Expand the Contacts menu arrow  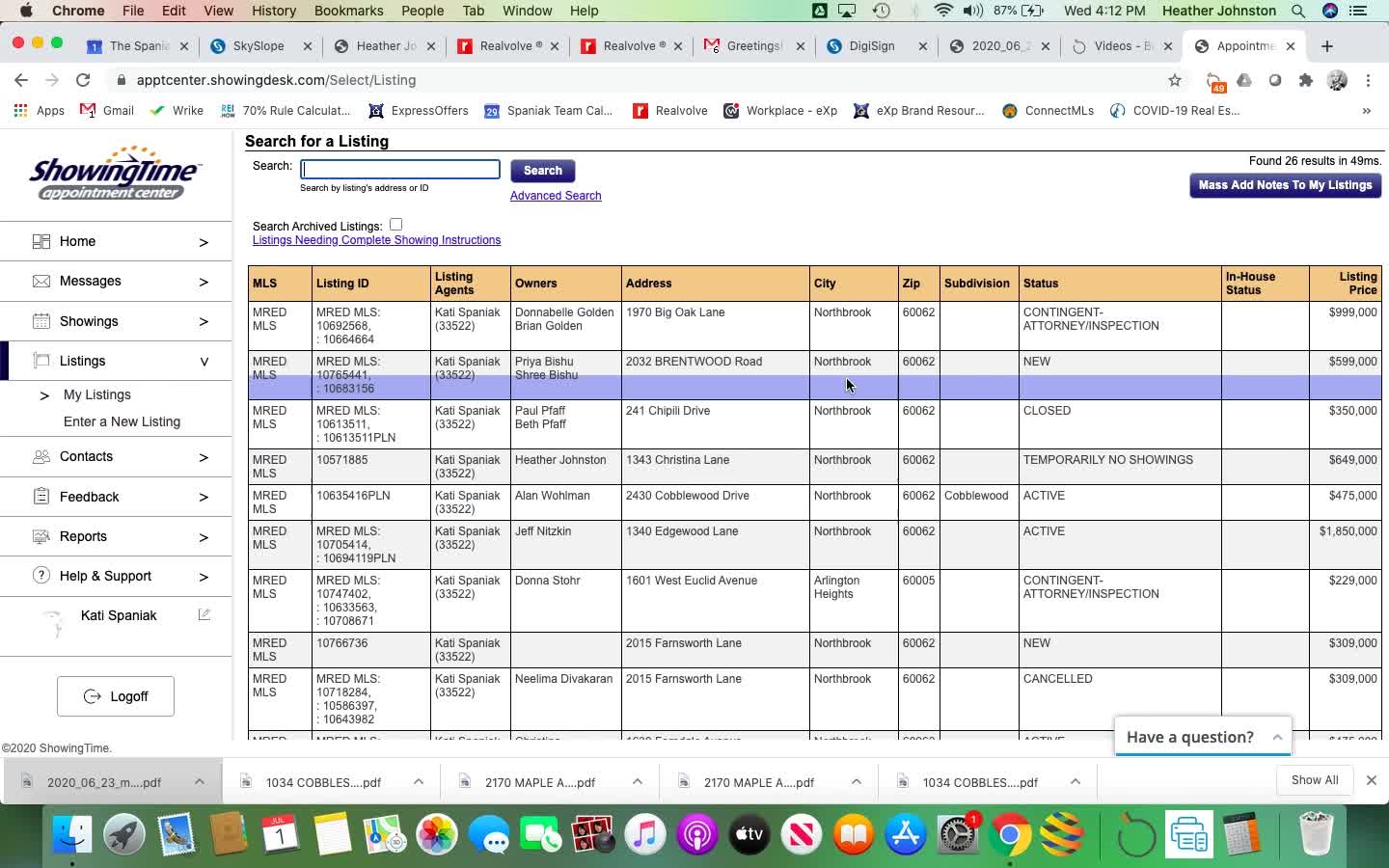point(204,457)
